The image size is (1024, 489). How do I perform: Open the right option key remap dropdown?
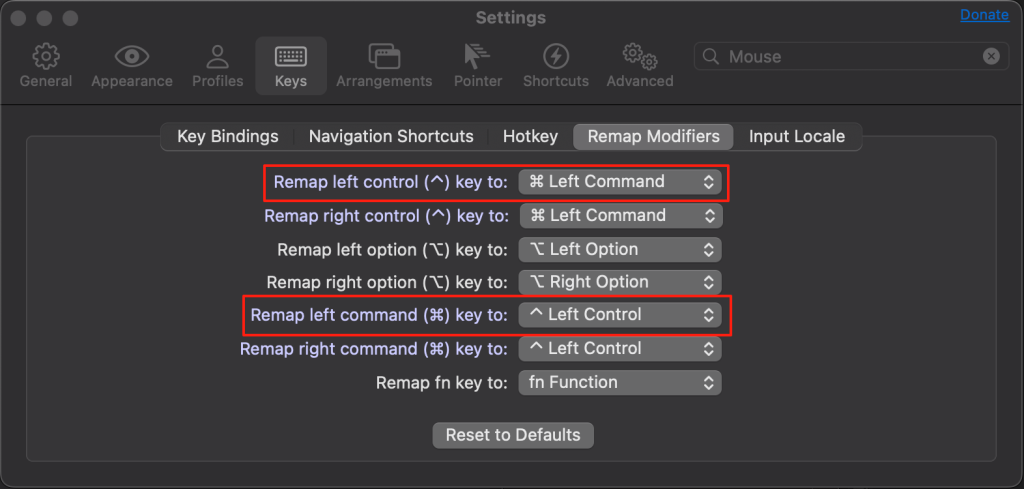click(x=620, y=282)
